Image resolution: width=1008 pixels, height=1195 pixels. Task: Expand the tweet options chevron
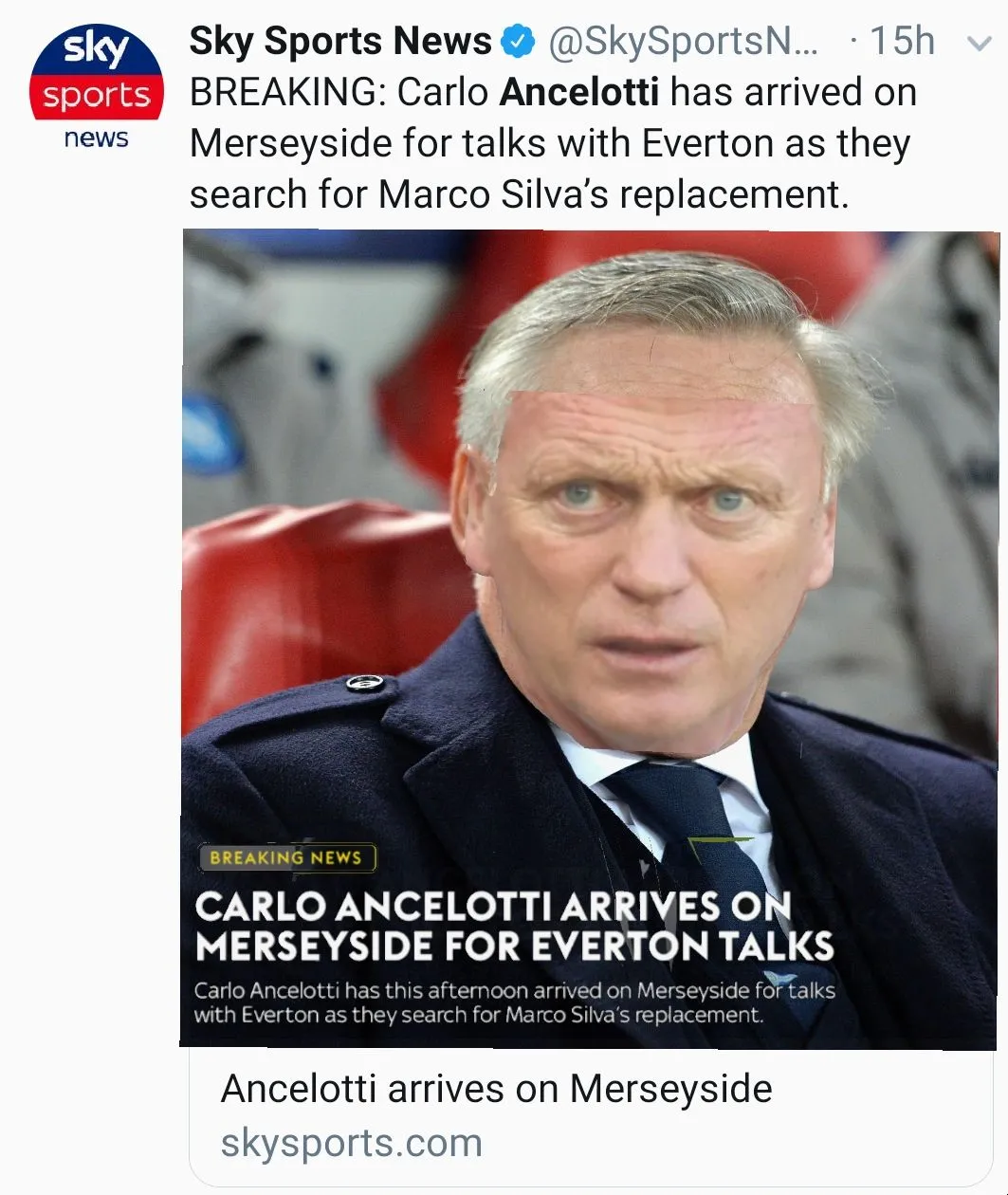coord(978,44)
